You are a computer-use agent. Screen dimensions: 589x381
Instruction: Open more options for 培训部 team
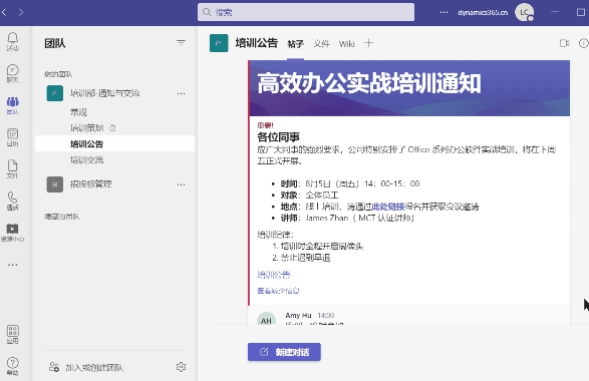pos(181,93)
